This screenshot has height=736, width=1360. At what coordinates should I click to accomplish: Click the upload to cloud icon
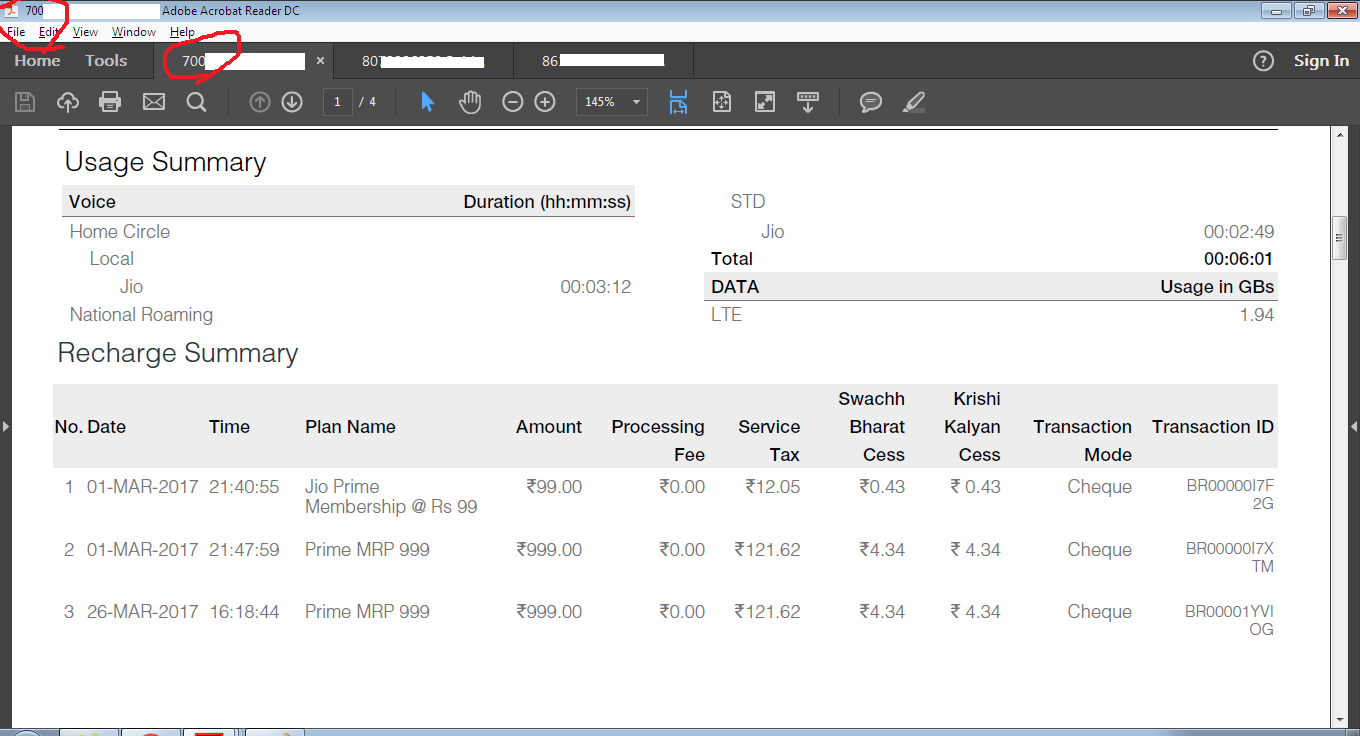(68, 102)
